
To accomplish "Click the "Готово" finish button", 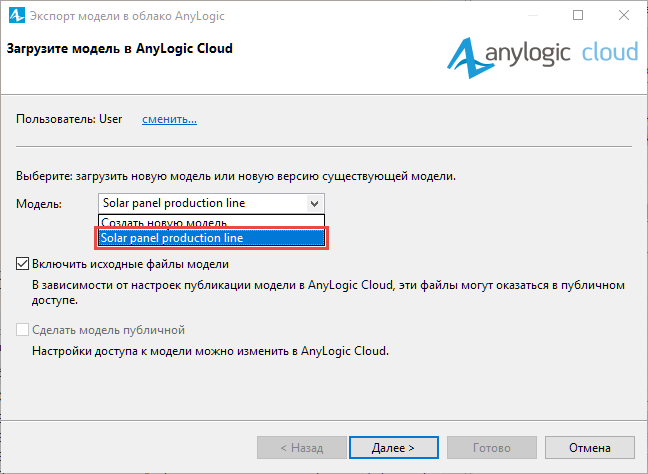I will pyautogui.click(x=492, y=448).
